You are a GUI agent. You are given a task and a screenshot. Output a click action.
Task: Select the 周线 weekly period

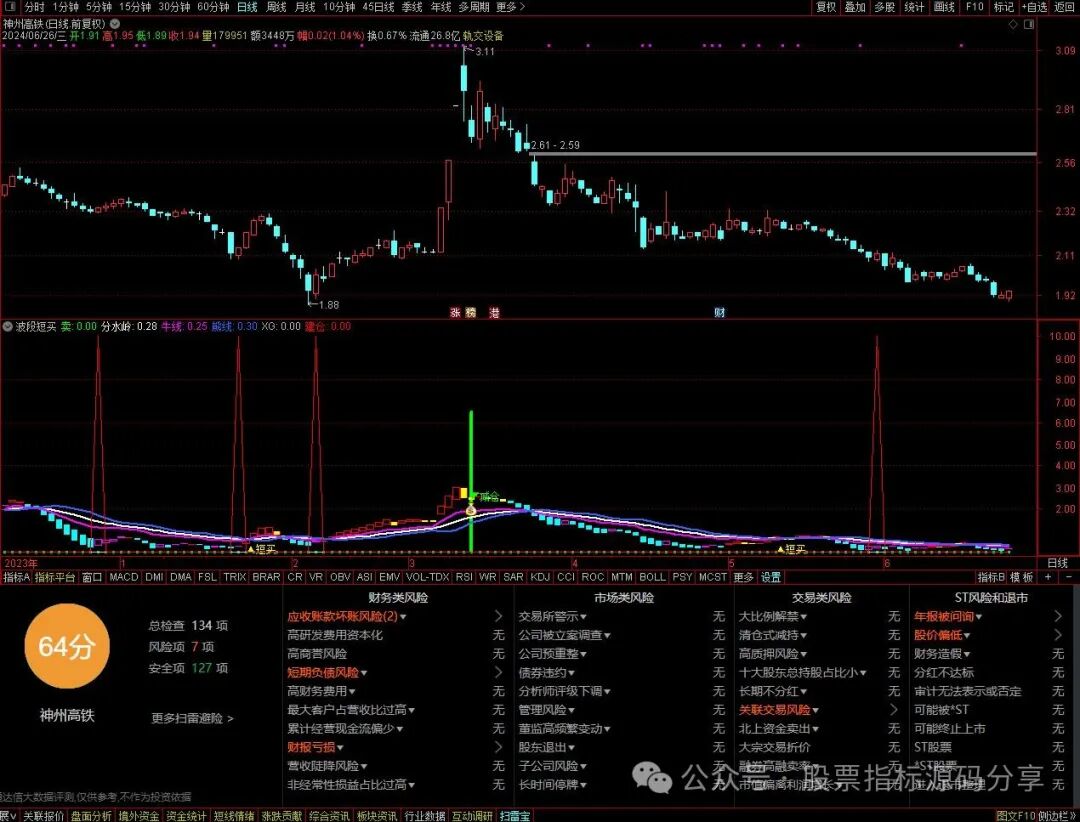point(276,7)
